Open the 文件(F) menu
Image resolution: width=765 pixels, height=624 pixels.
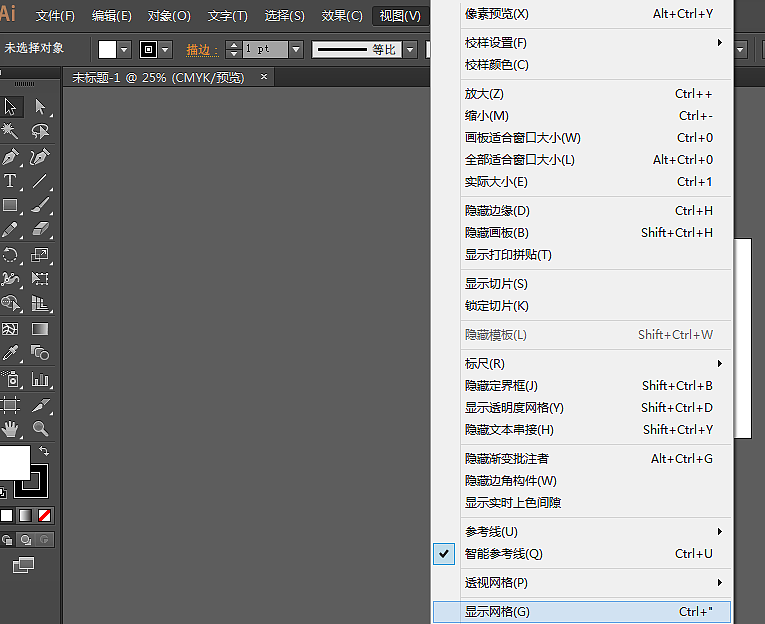pyautogui.click(x=55, y=16)
